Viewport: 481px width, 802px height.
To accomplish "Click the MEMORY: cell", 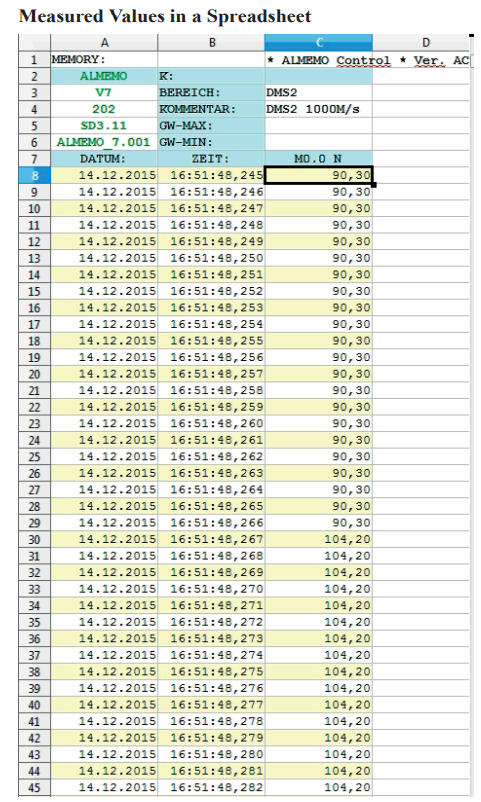I will (x=104, y=59).
